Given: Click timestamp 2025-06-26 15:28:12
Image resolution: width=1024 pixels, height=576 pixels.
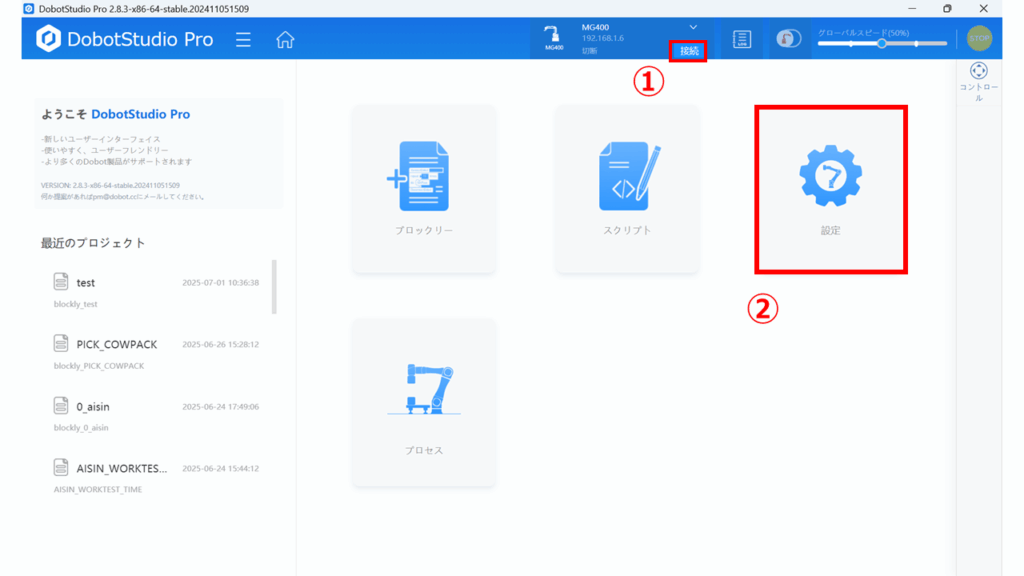Looking at the screenshot, I should point(221,344).
